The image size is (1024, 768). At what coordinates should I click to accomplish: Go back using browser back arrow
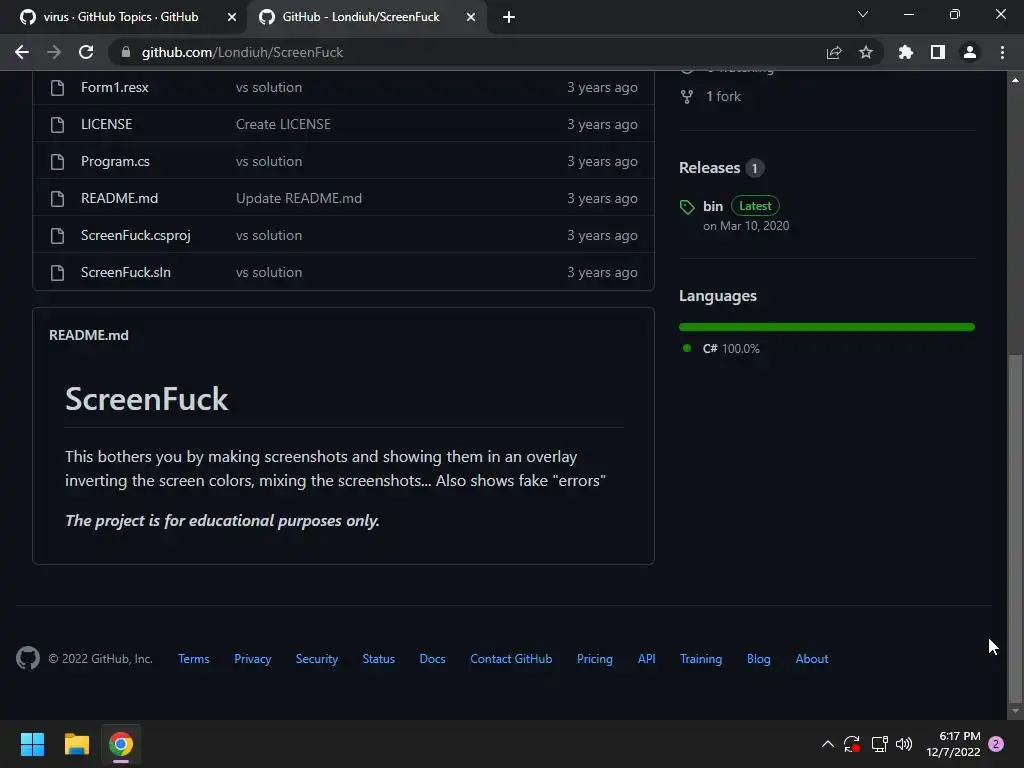(x=22, y=52)
